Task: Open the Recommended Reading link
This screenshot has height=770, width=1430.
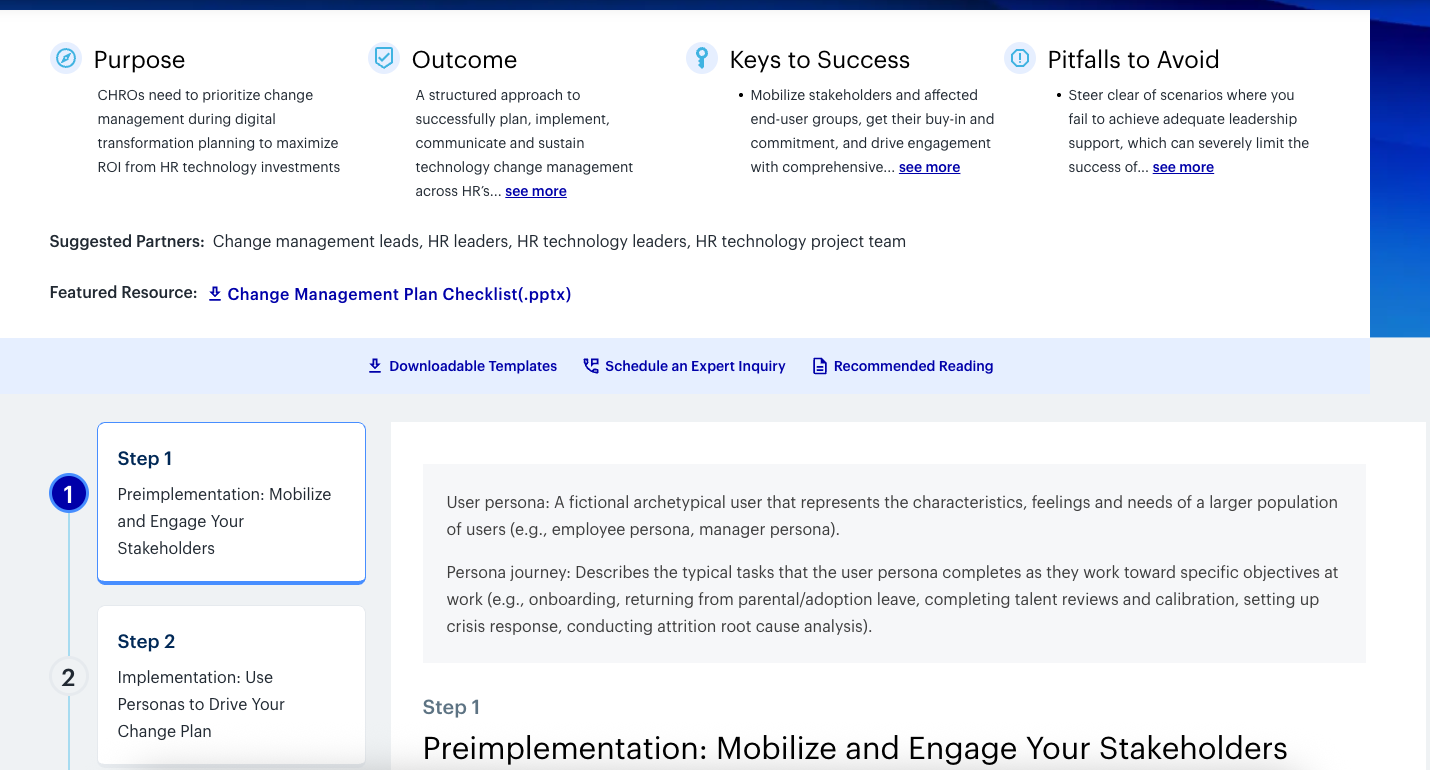Action: coord(913,366)
